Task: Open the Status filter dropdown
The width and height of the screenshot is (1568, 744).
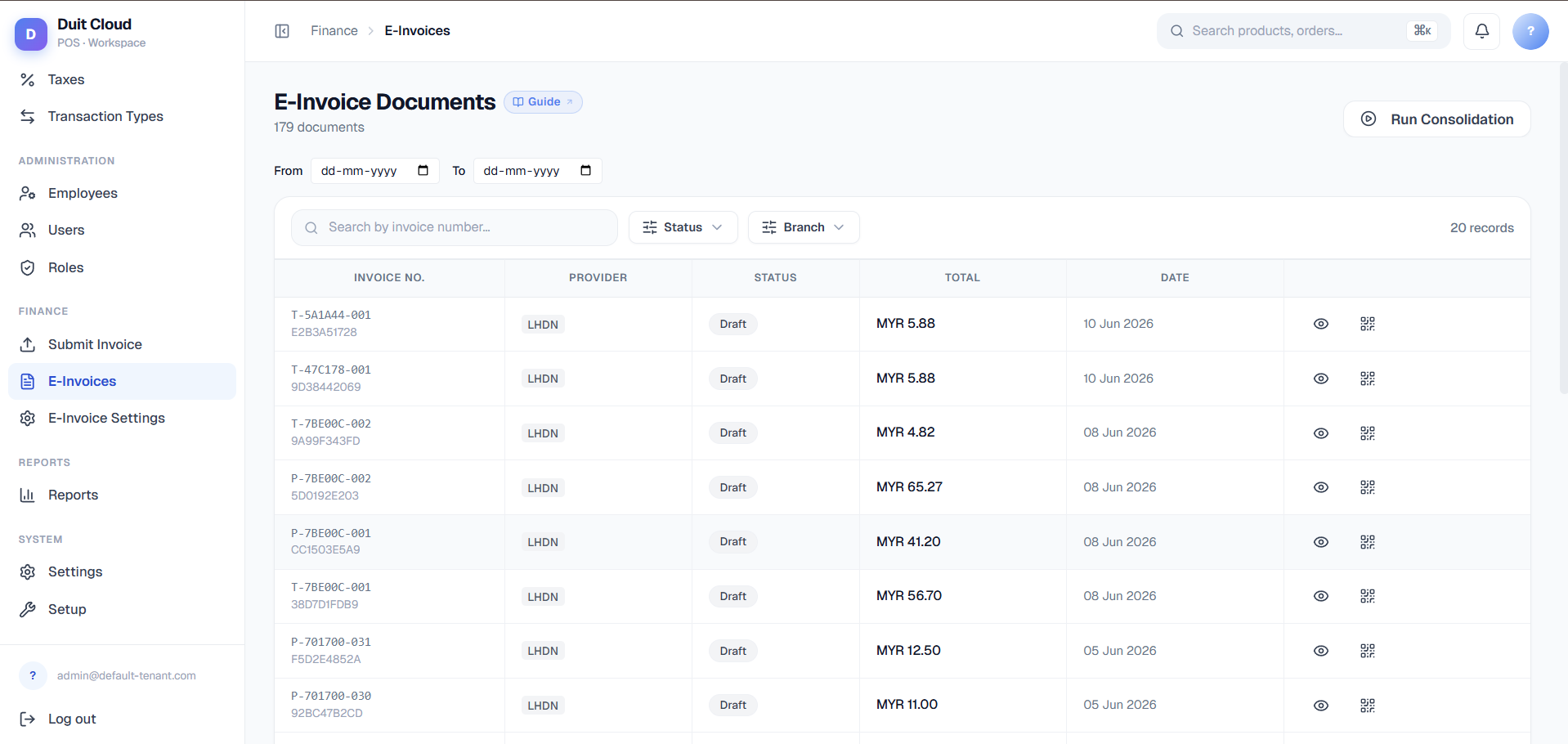Action: coord(683,227)
